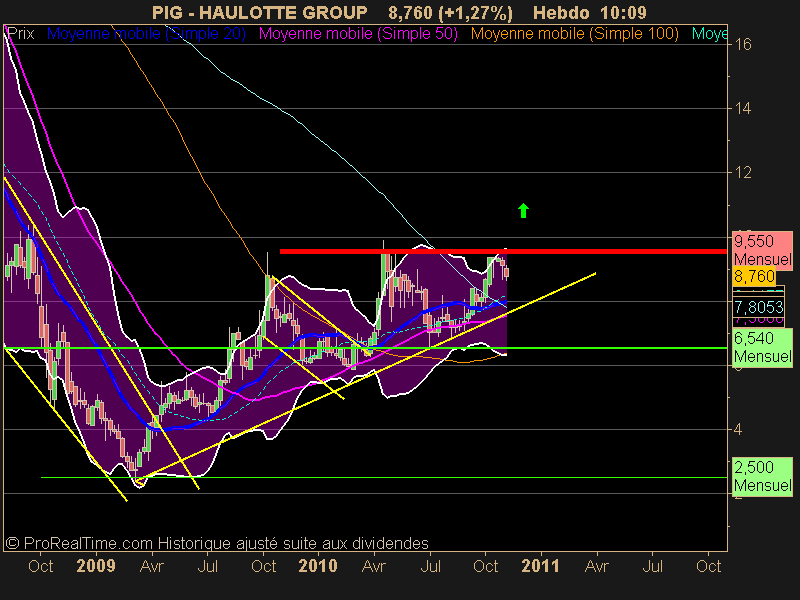800x600 pixels.
Task: Click the 'Prix' legend label
Action: pos(21,34)
